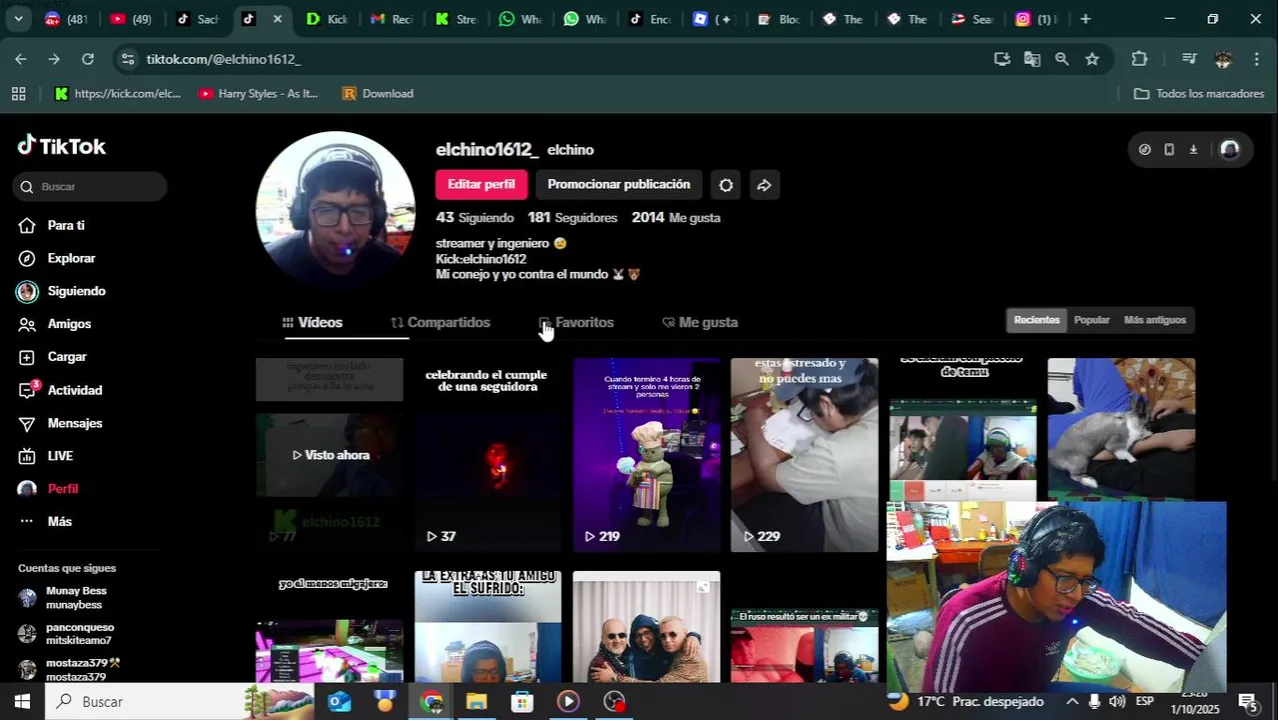Expand the tab search dropdown arrow

coord(18,19)
